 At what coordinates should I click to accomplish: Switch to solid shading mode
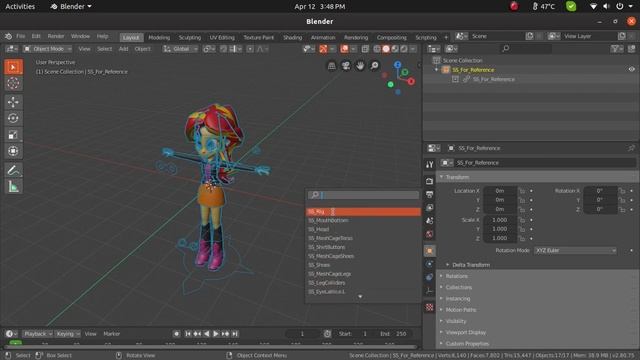(x=386, y=49)
